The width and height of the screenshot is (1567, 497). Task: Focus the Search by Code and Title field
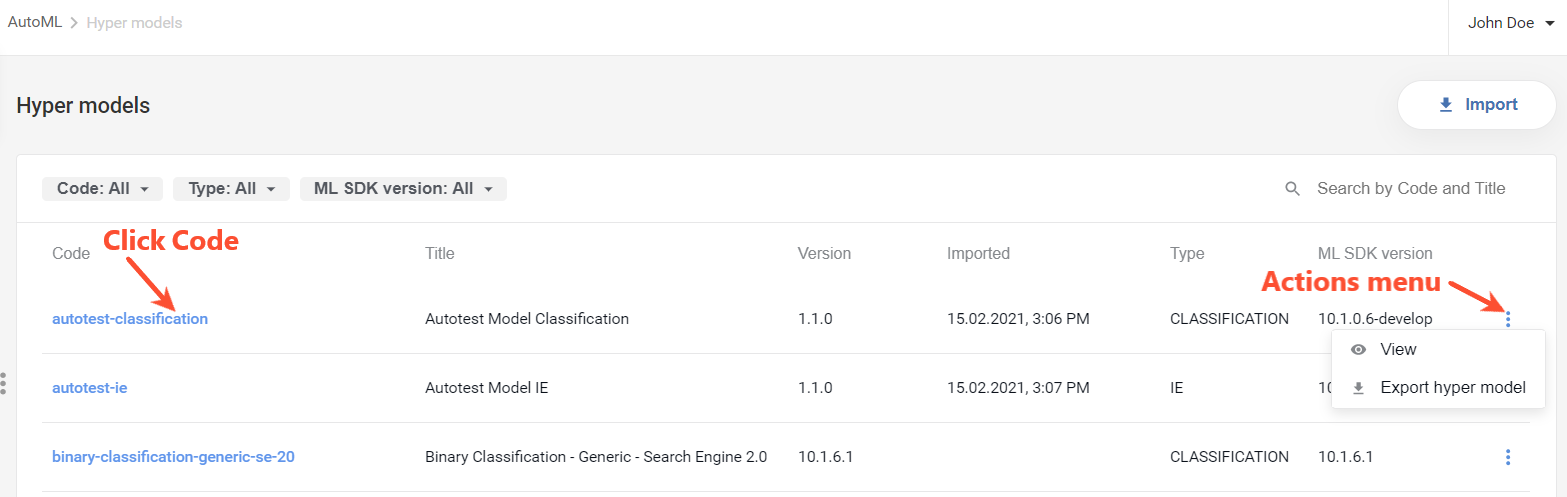(1411, 188)
